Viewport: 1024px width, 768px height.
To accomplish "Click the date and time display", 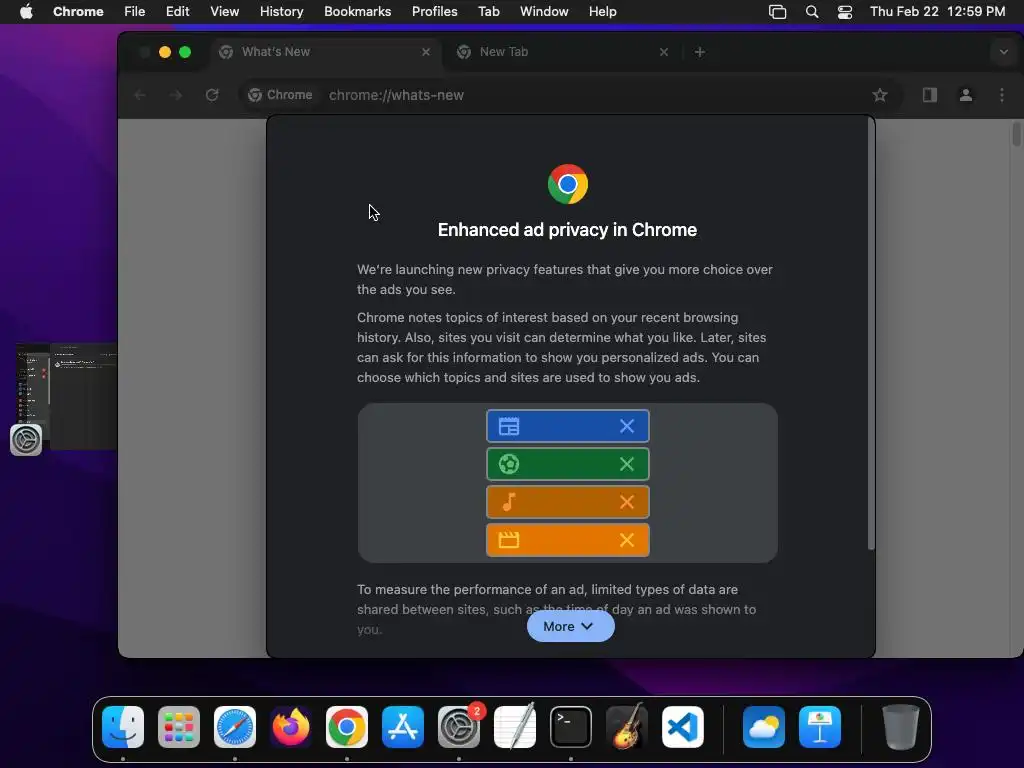I will 937,12.
